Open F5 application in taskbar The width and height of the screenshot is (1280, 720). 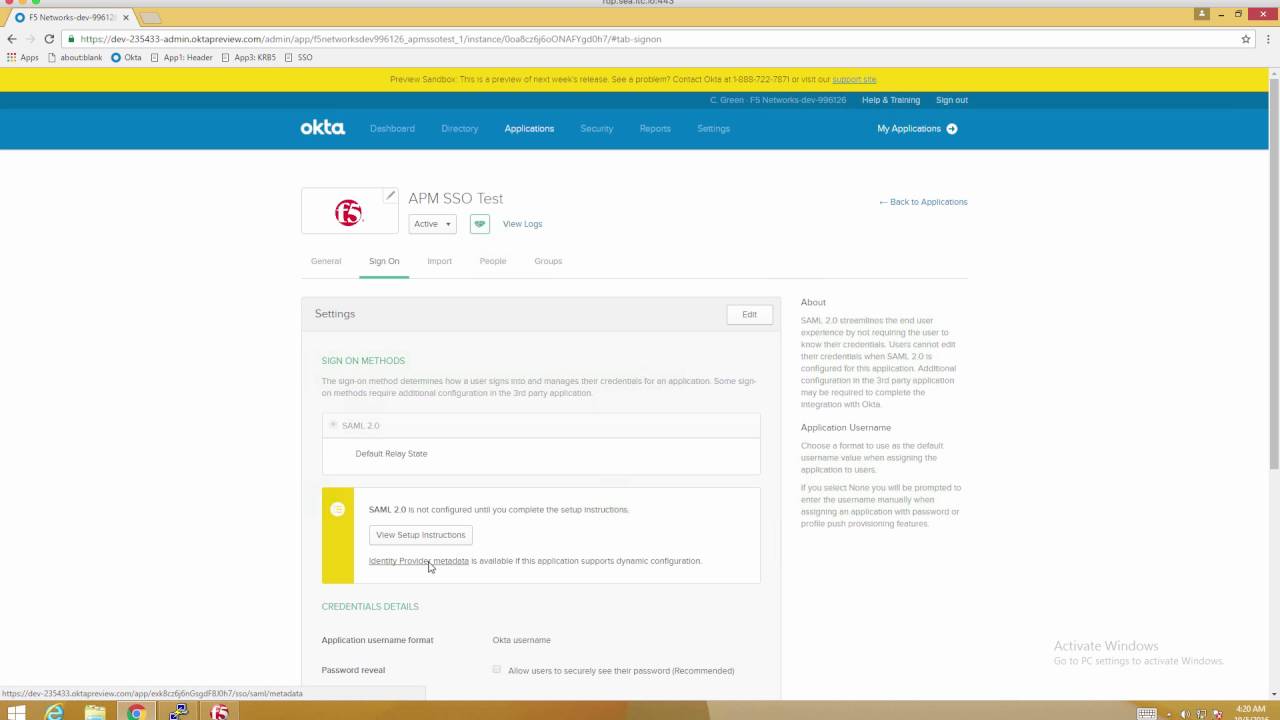point(219,712)
